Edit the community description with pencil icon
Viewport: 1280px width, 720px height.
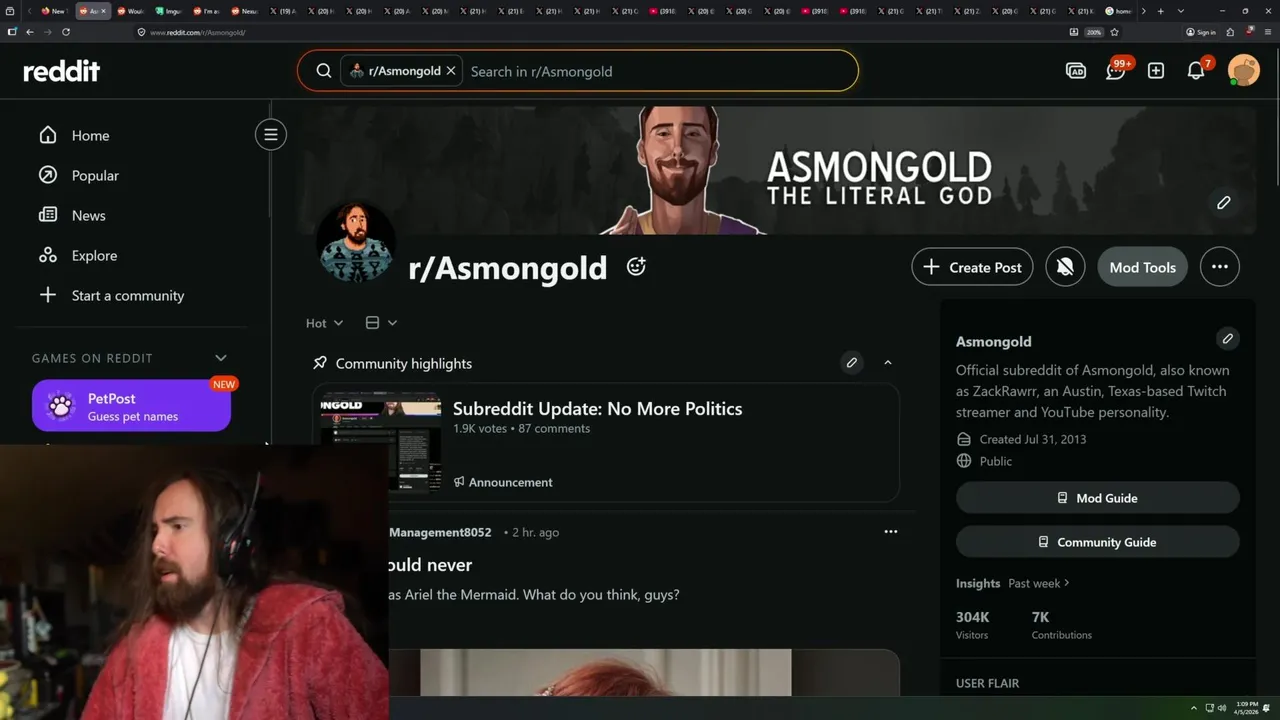pyautogui.click(x=1227, y=339)
